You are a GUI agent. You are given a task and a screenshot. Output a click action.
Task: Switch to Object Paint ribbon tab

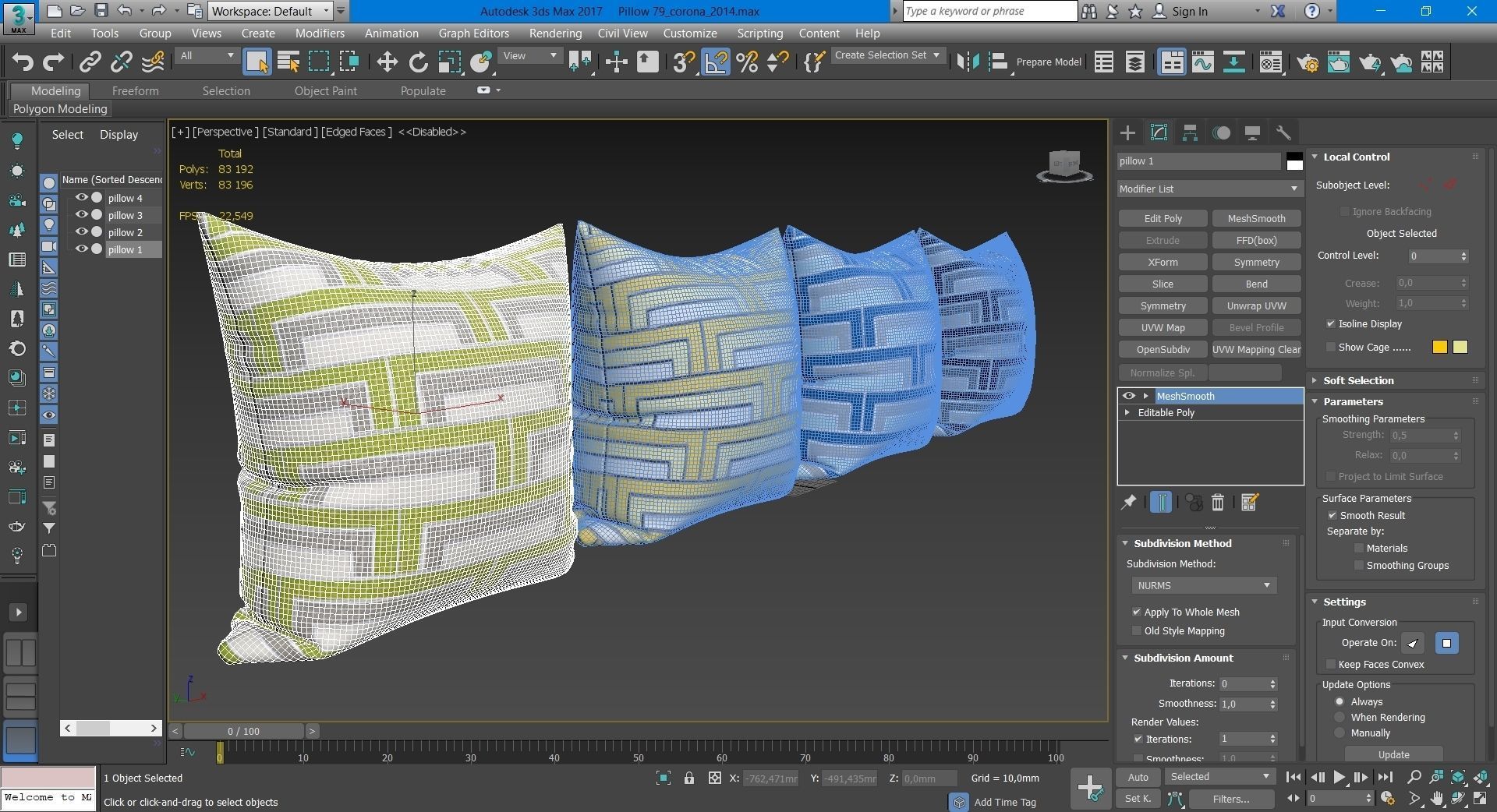point(325,90)
